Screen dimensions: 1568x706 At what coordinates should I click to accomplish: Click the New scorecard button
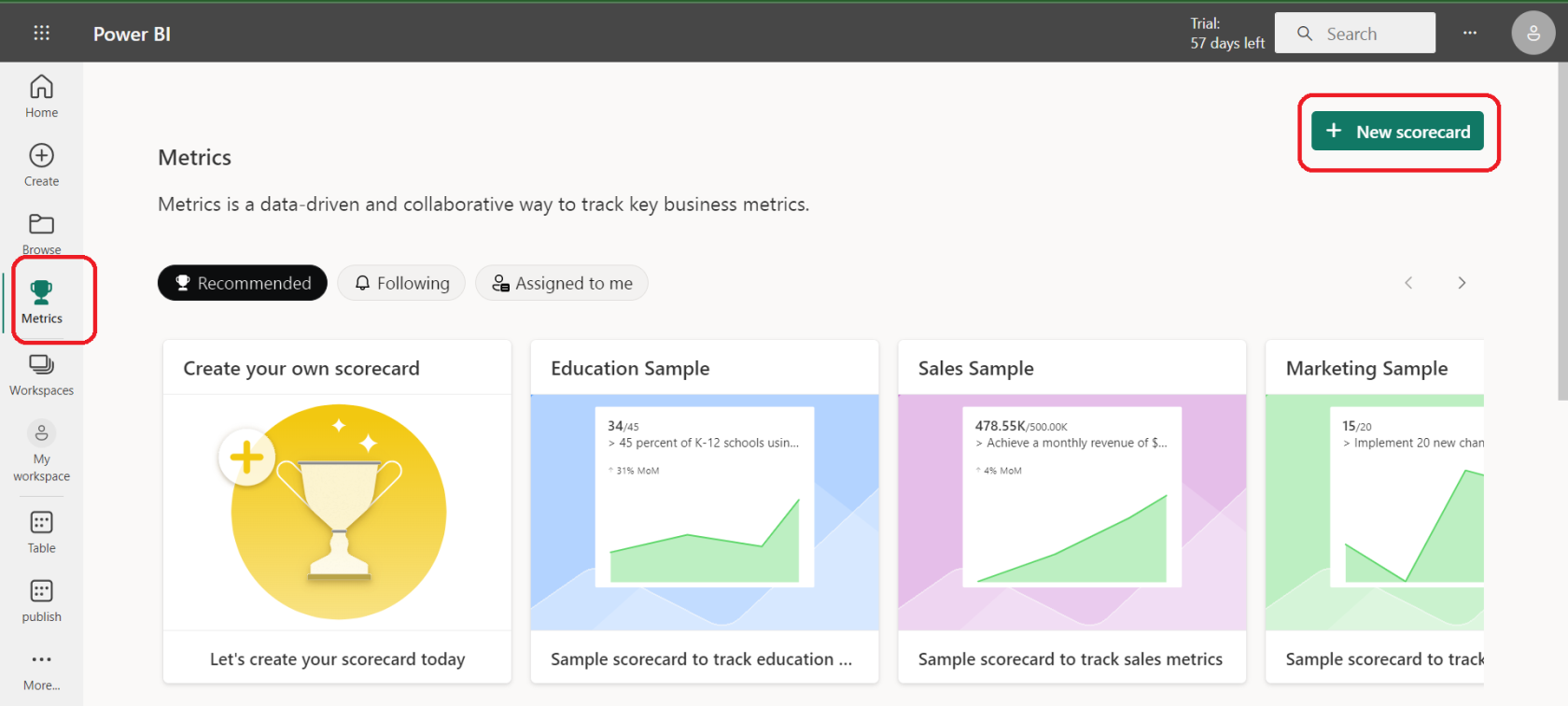(x=1397, y=132)
